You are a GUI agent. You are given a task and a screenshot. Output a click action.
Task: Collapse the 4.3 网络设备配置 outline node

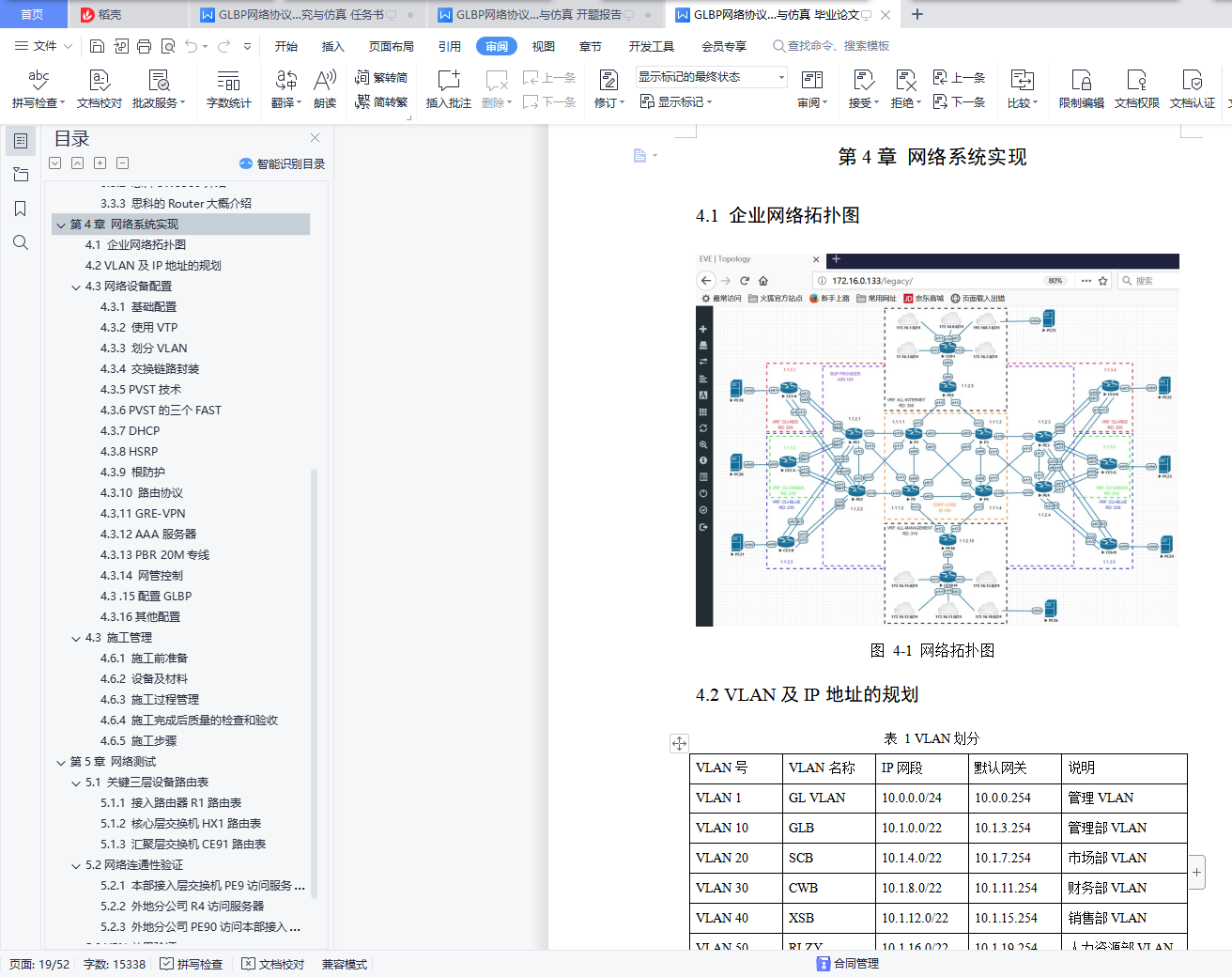click(76, 287)
